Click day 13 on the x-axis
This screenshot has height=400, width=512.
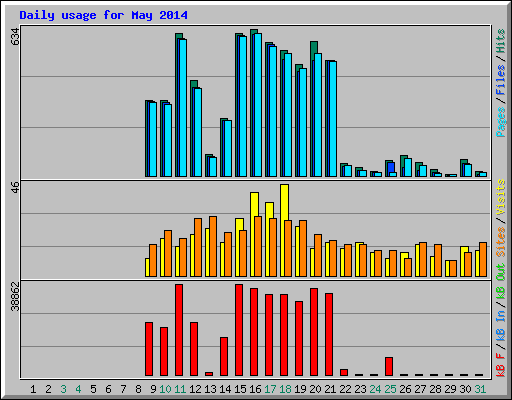click(210, 389)
